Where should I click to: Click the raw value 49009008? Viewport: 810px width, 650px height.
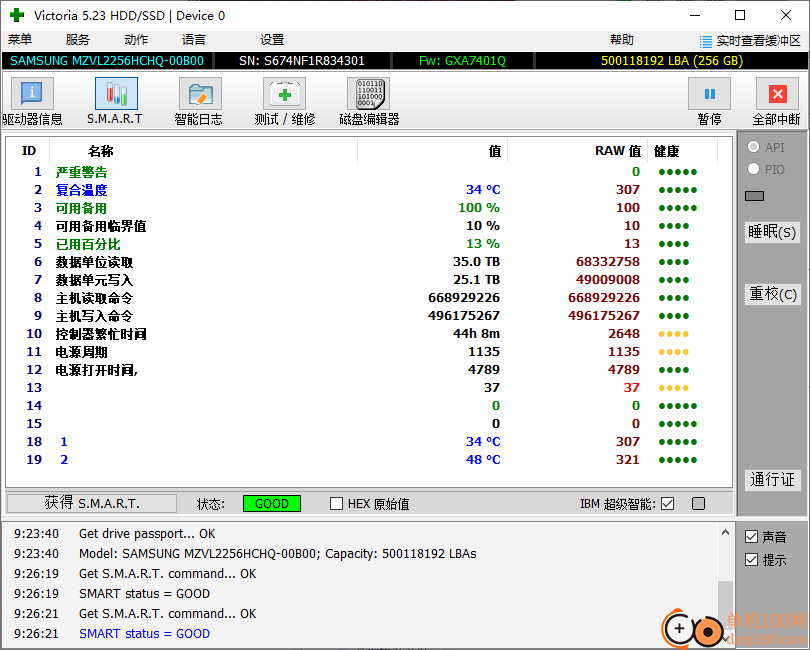[x=608, y=280]
